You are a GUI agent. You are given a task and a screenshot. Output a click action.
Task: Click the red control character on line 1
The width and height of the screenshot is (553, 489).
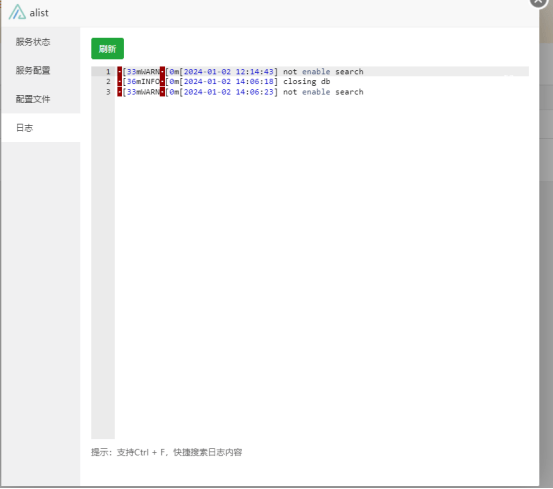120,72
